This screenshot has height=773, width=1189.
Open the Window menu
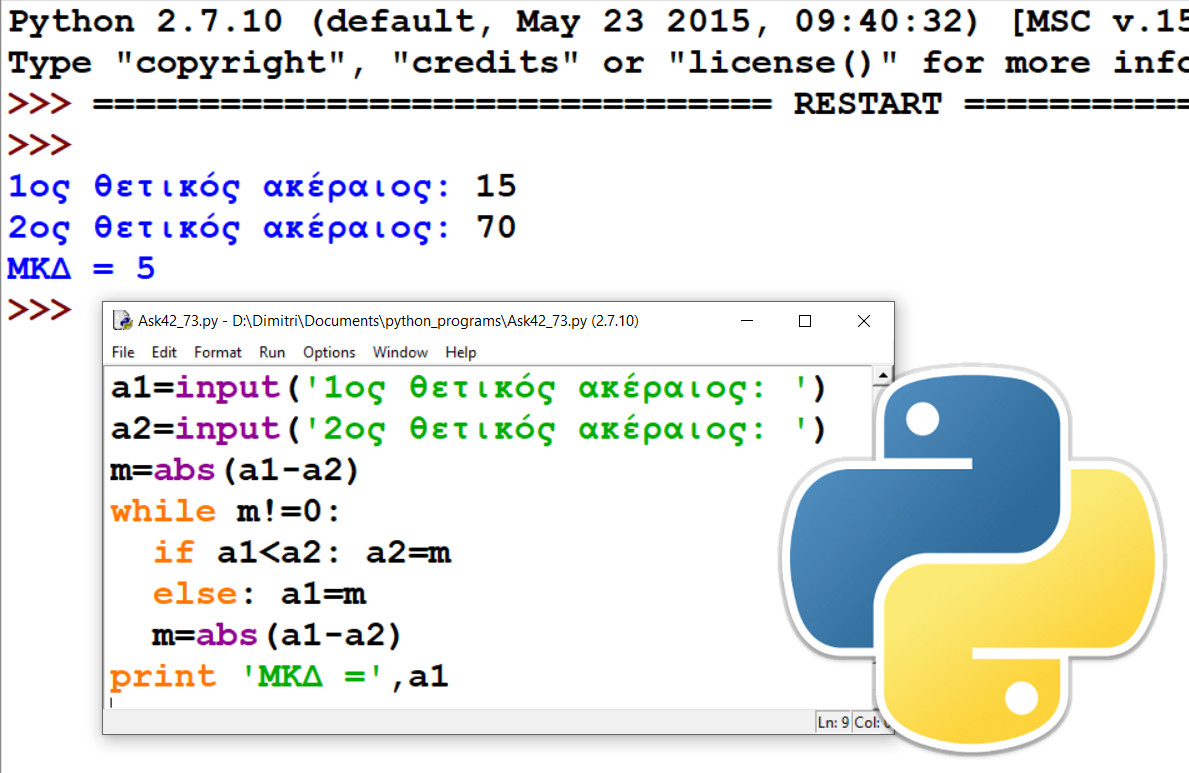400,352
